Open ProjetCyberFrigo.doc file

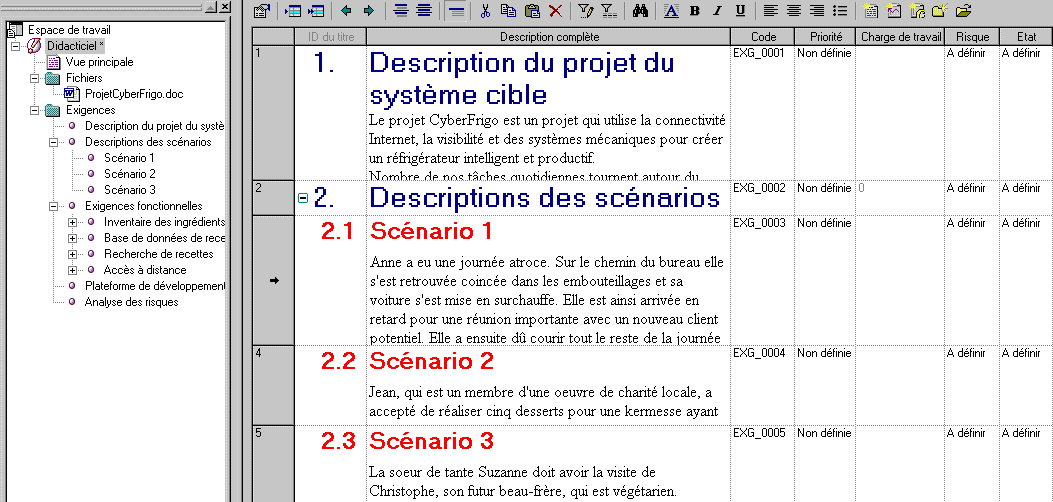[x=134, y=94]
